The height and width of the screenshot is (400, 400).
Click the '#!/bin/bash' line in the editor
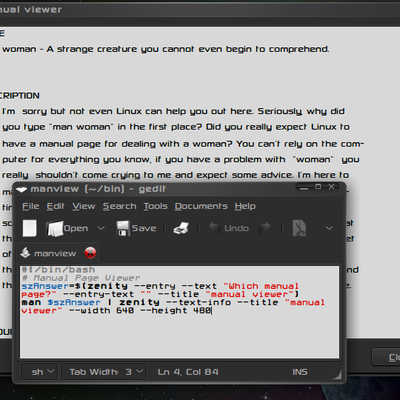point(58,269)
